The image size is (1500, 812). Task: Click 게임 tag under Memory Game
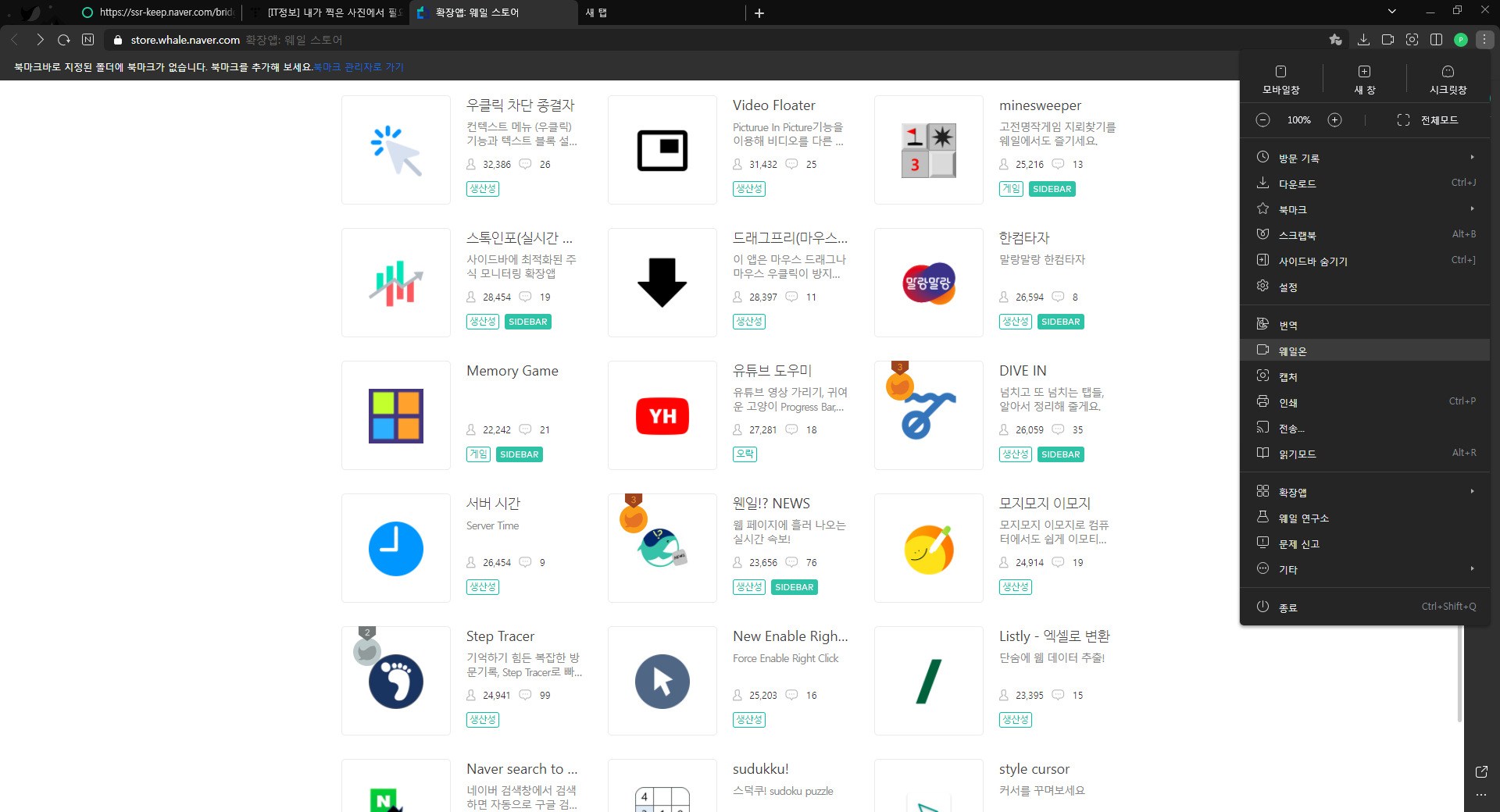point(478,454)
